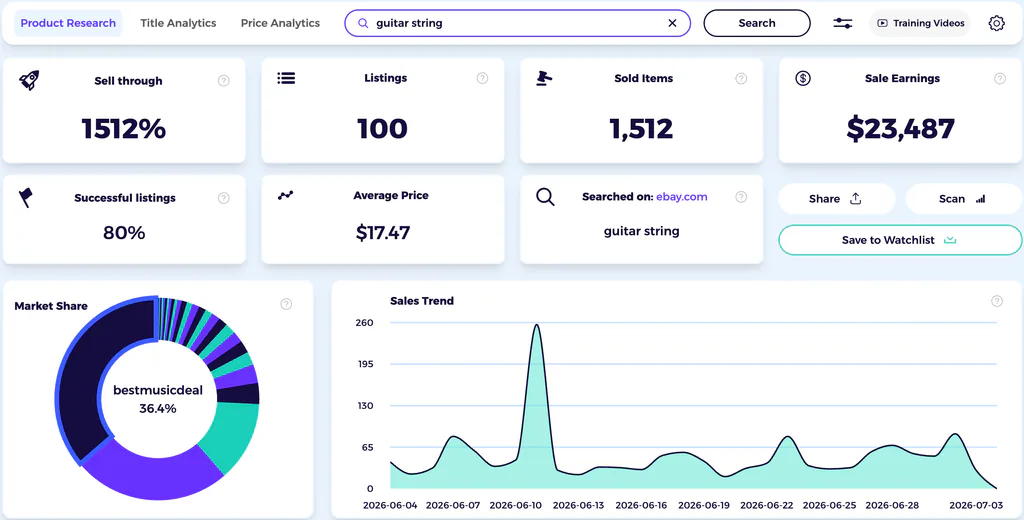This screenshot has width=1024, height=520.
Task: Click Save to Watchlist button
Action: [x=899, y=240]
